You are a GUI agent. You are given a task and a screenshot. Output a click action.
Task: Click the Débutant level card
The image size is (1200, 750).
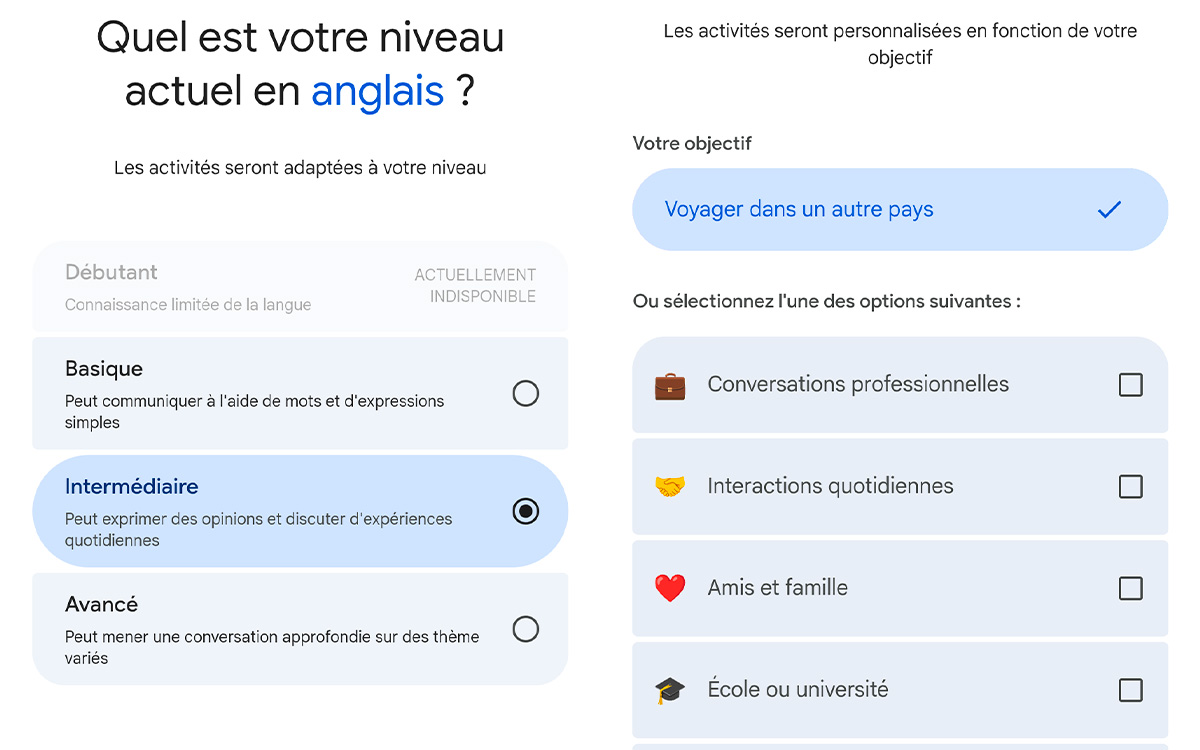[300, 285]
